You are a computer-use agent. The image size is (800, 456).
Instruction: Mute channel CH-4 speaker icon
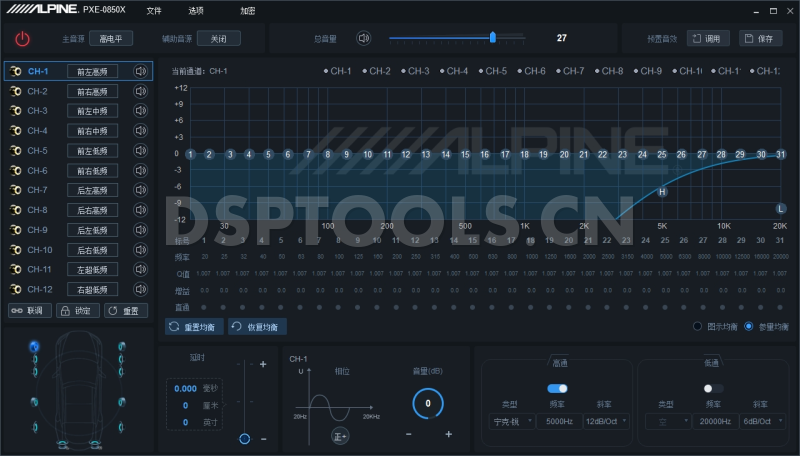pyautogui.click(x=140, y=131)
